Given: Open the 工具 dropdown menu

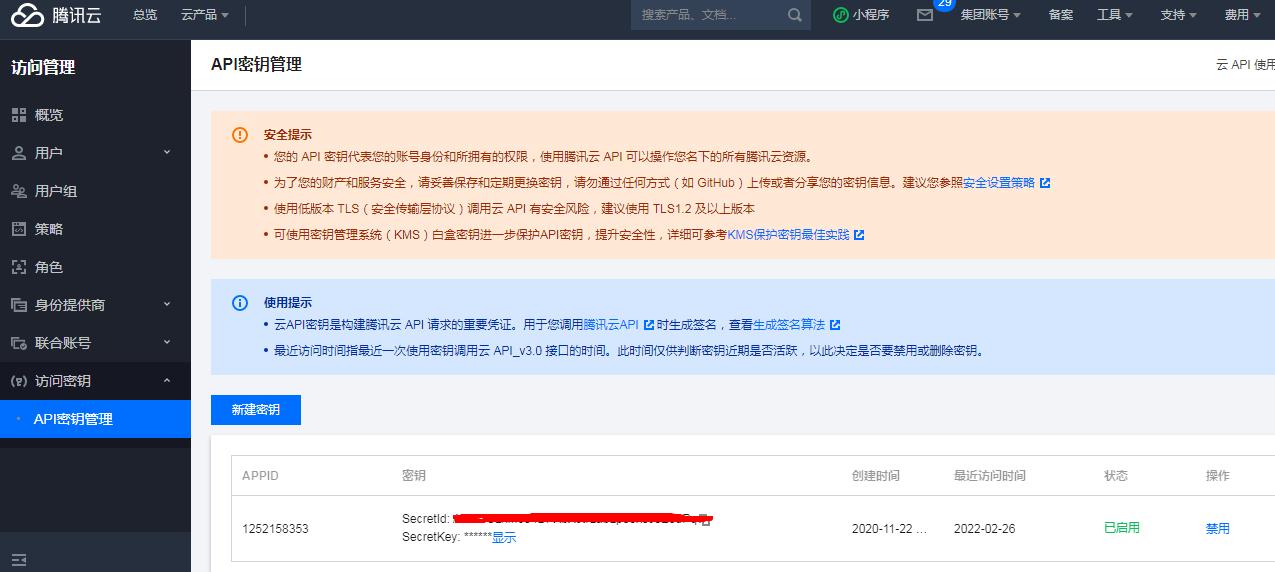Looking at the screenshot, I should (x=1115, y=15).
